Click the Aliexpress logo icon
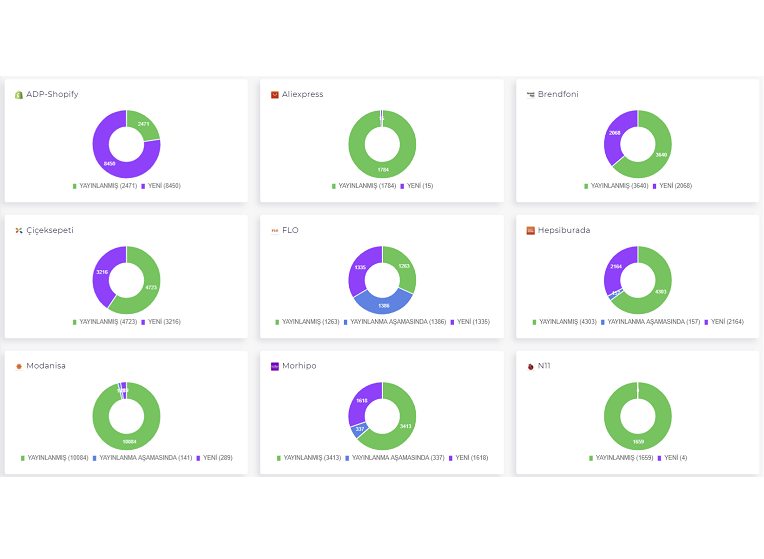The width and height of the screenshot is (764, 559). tap(274, 95)
